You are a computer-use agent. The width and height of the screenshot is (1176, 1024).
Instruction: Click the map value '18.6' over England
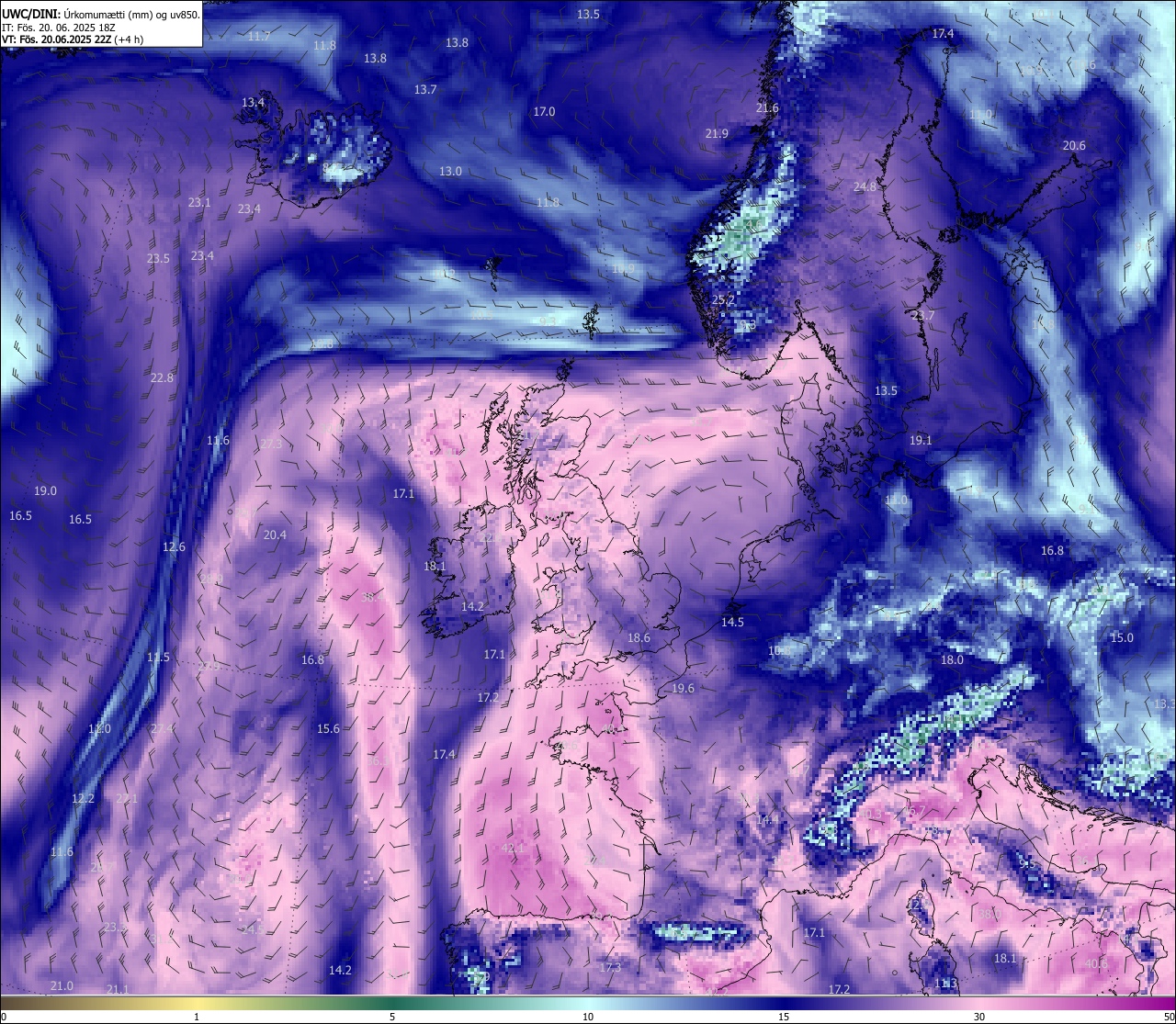tap(639, 638)
